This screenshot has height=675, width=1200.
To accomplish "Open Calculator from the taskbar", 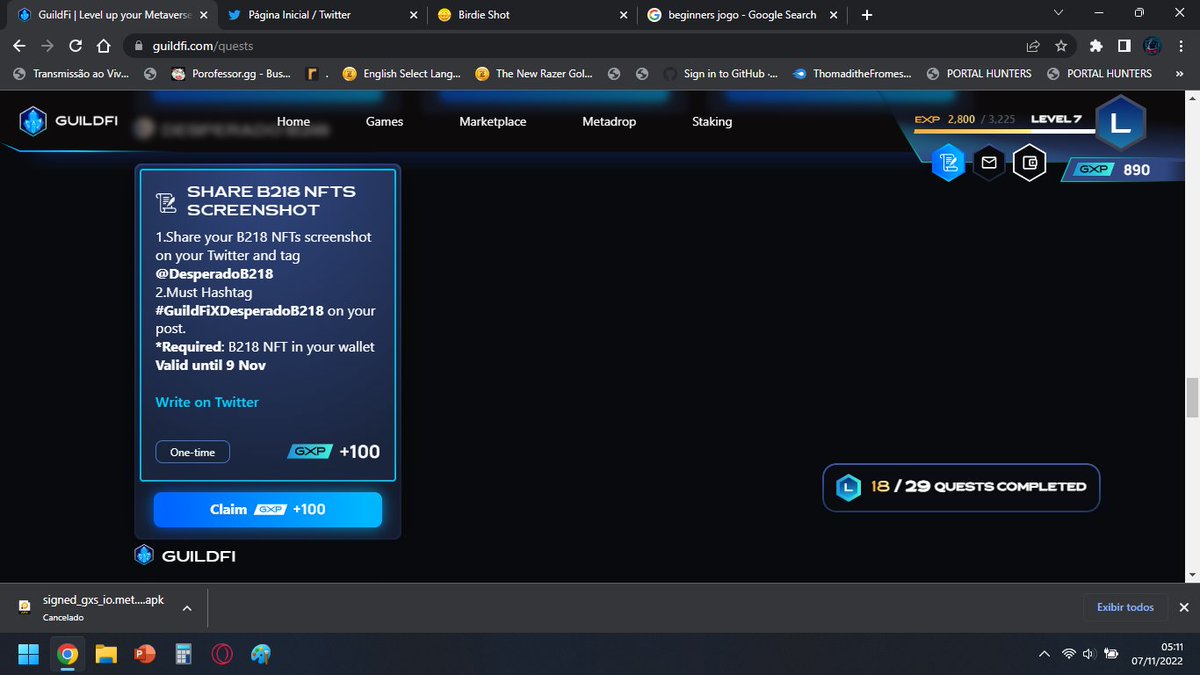I will (x=183, y=654).
